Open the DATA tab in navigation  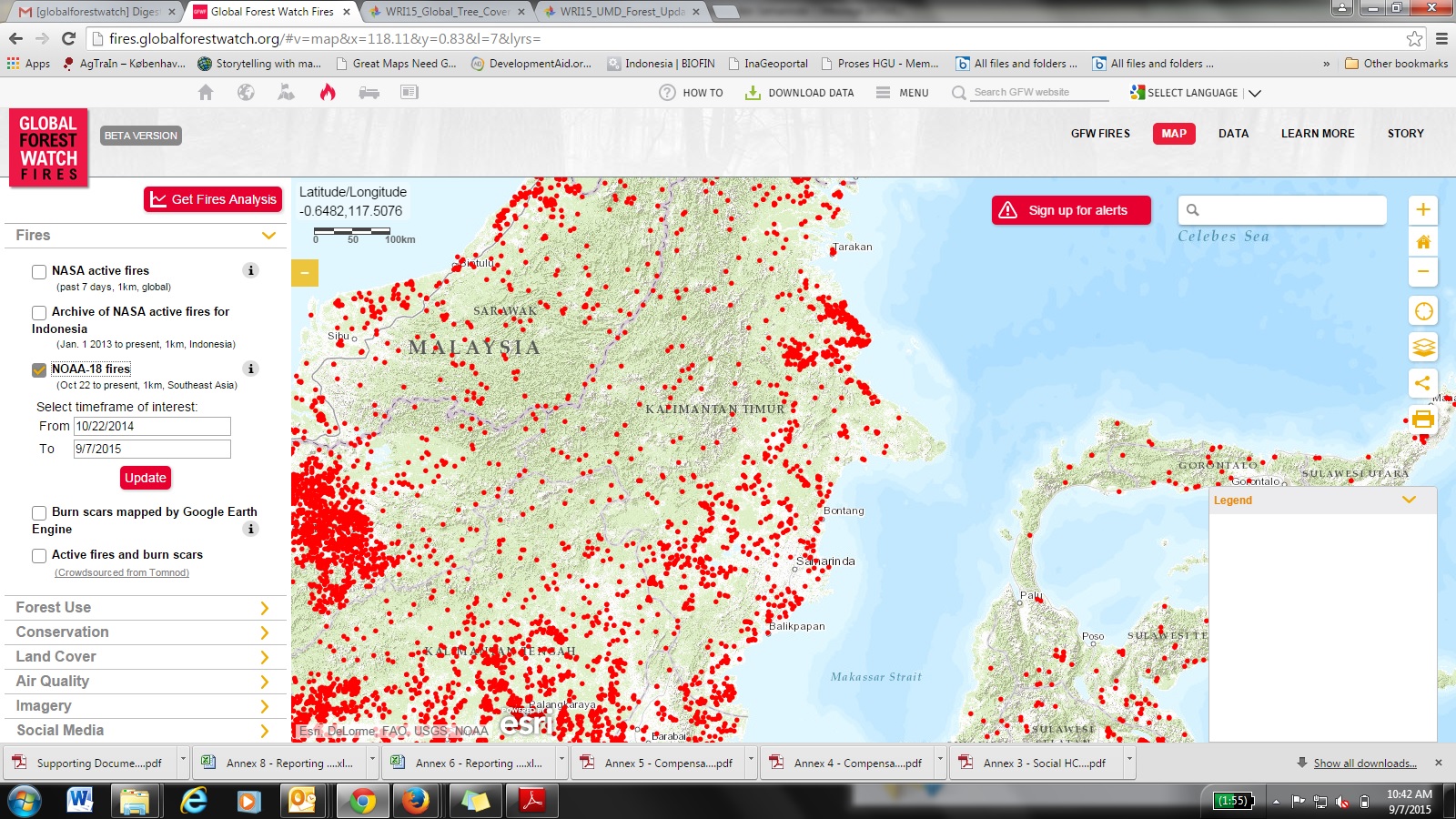click(1233, 134)
